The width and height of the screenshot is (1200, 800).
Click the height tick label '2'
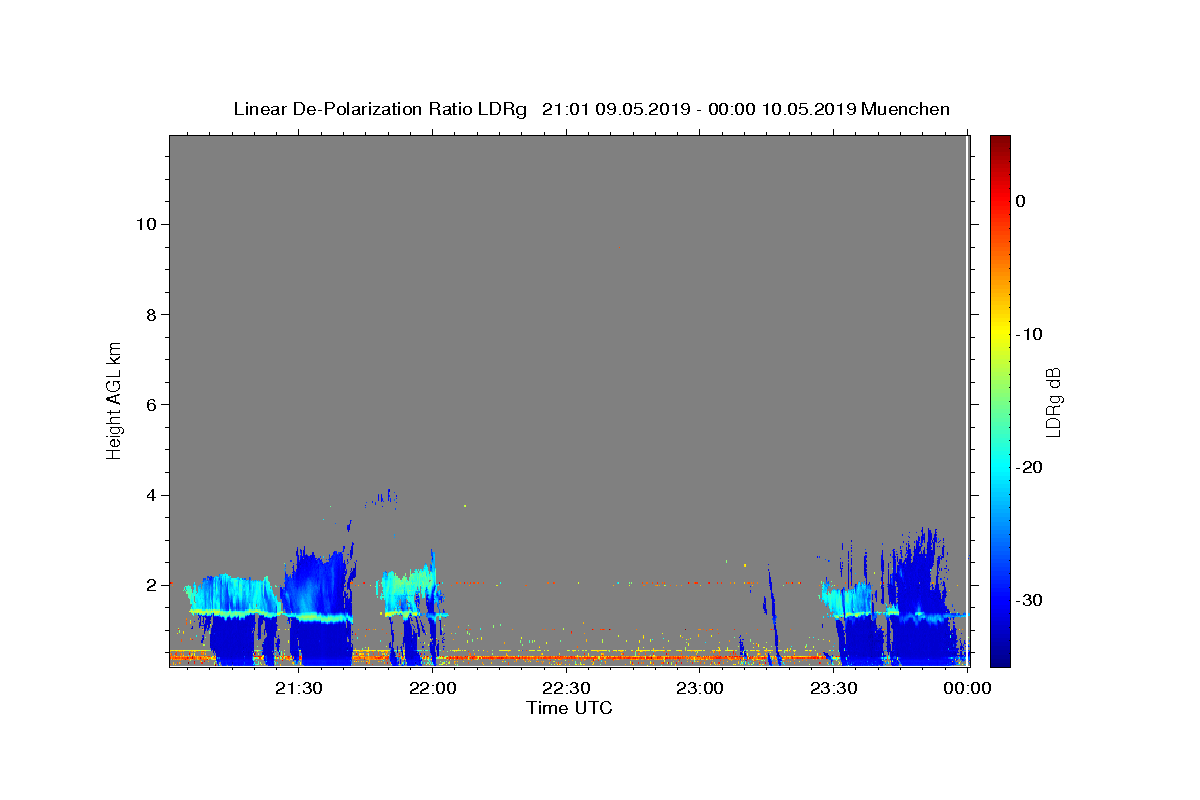coord(150,585)
